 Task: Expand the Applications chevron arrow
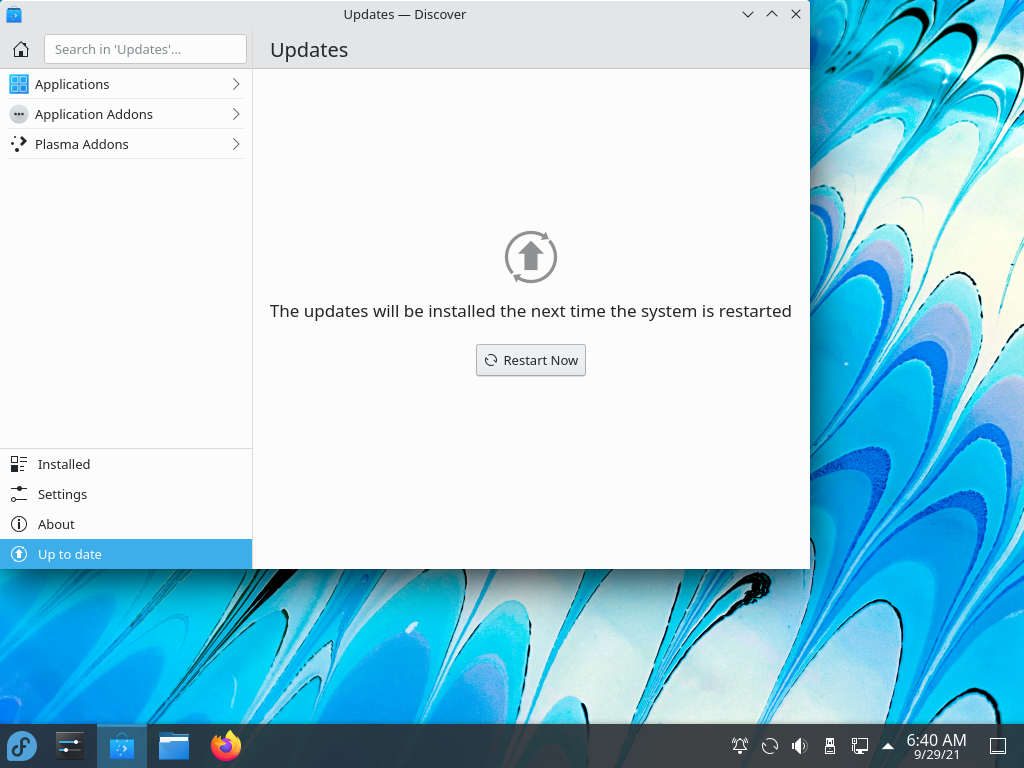(x=236, y=84)
